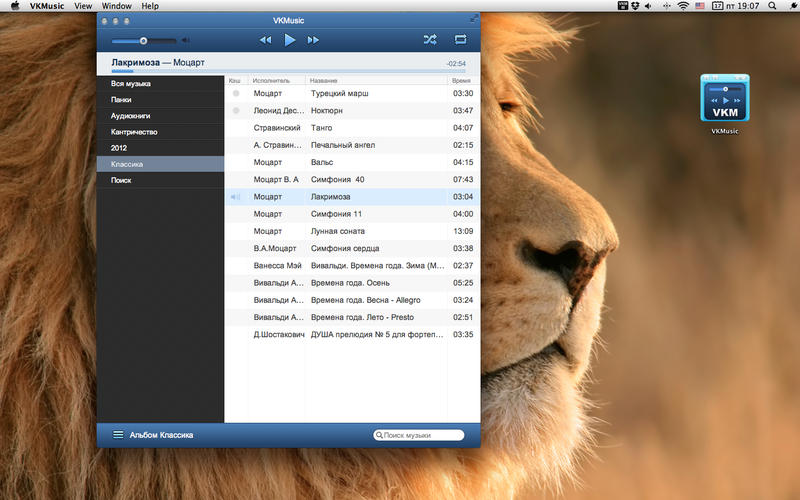Open the Window menu in the menu bar
Screen dimensions: 800x500
116,6
